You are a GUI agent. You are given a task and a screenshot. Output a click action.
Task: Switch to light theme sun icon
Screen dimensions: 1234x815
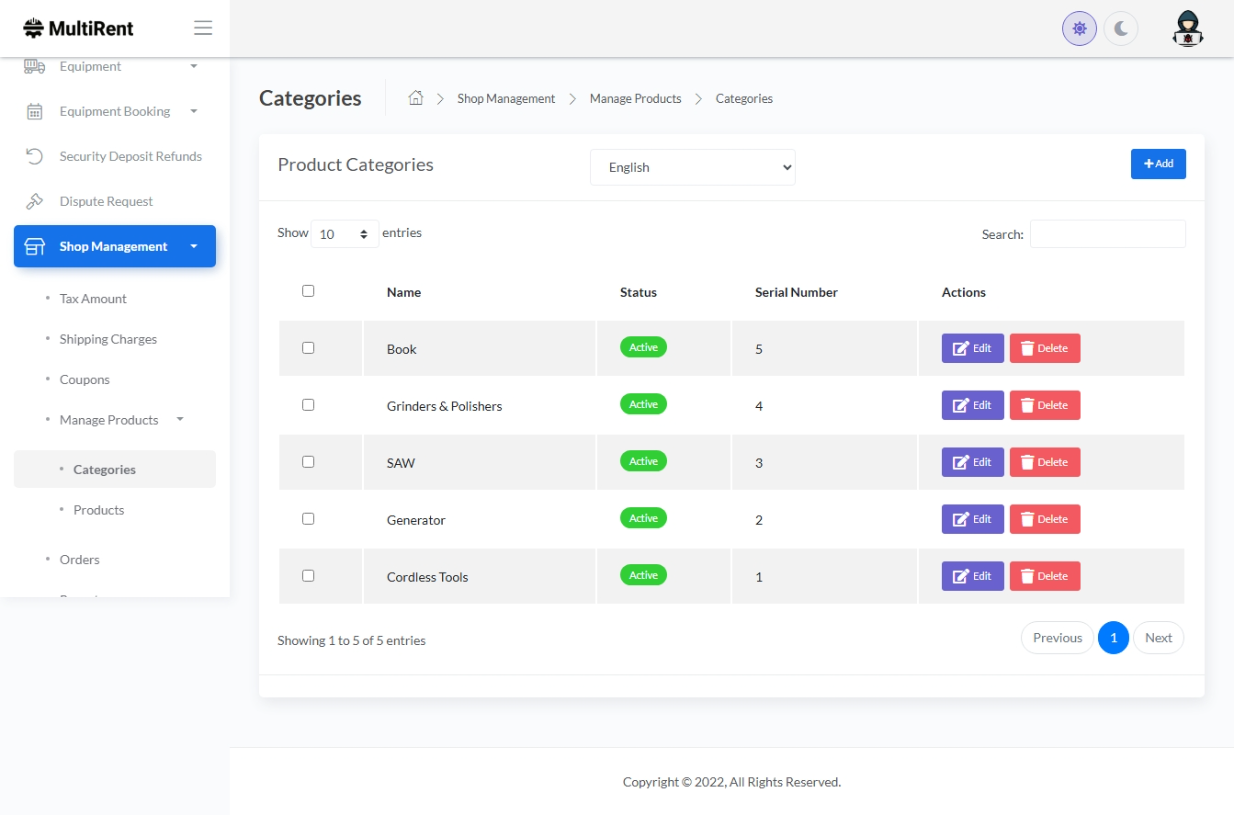tap(1079, 29)
